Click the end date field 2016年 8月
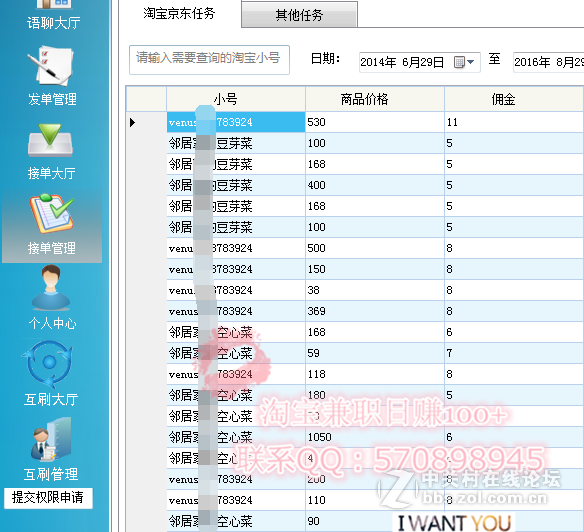 (x=548, y=62)
